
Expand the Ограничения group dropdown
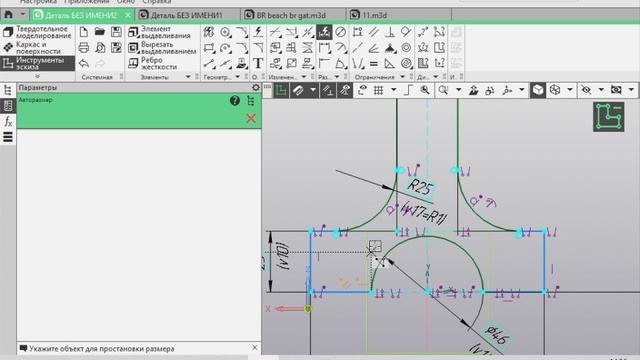(x=402, y=77)
